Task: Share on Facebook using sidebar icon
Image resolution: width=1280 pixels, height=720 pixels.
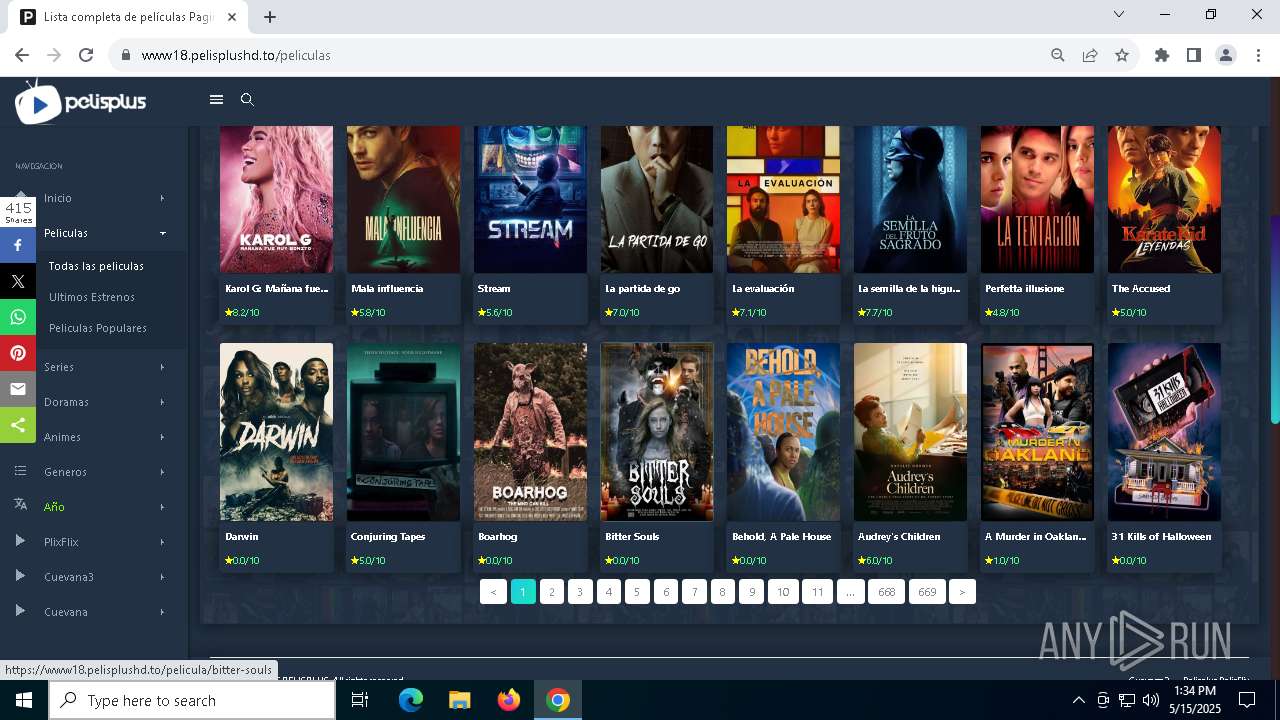Action: pyautogui.click(x=18, y=244)
